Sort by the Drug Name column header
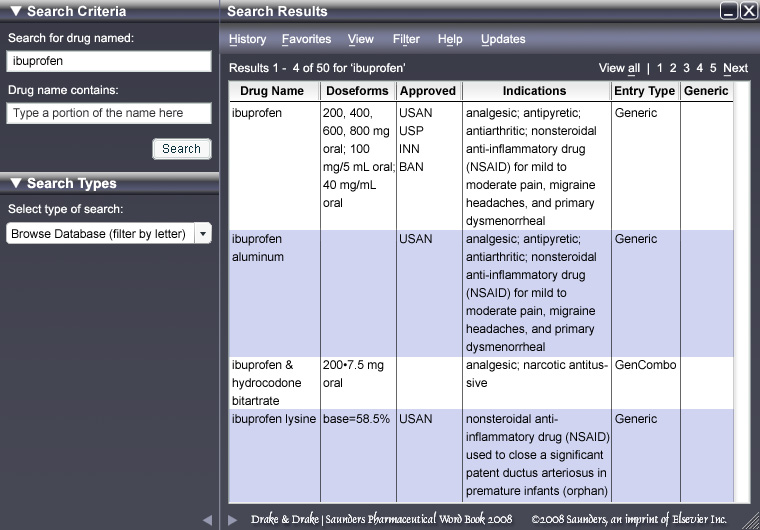Image resolution: width=760 pixels, height=530 pixels. (272, 91)
